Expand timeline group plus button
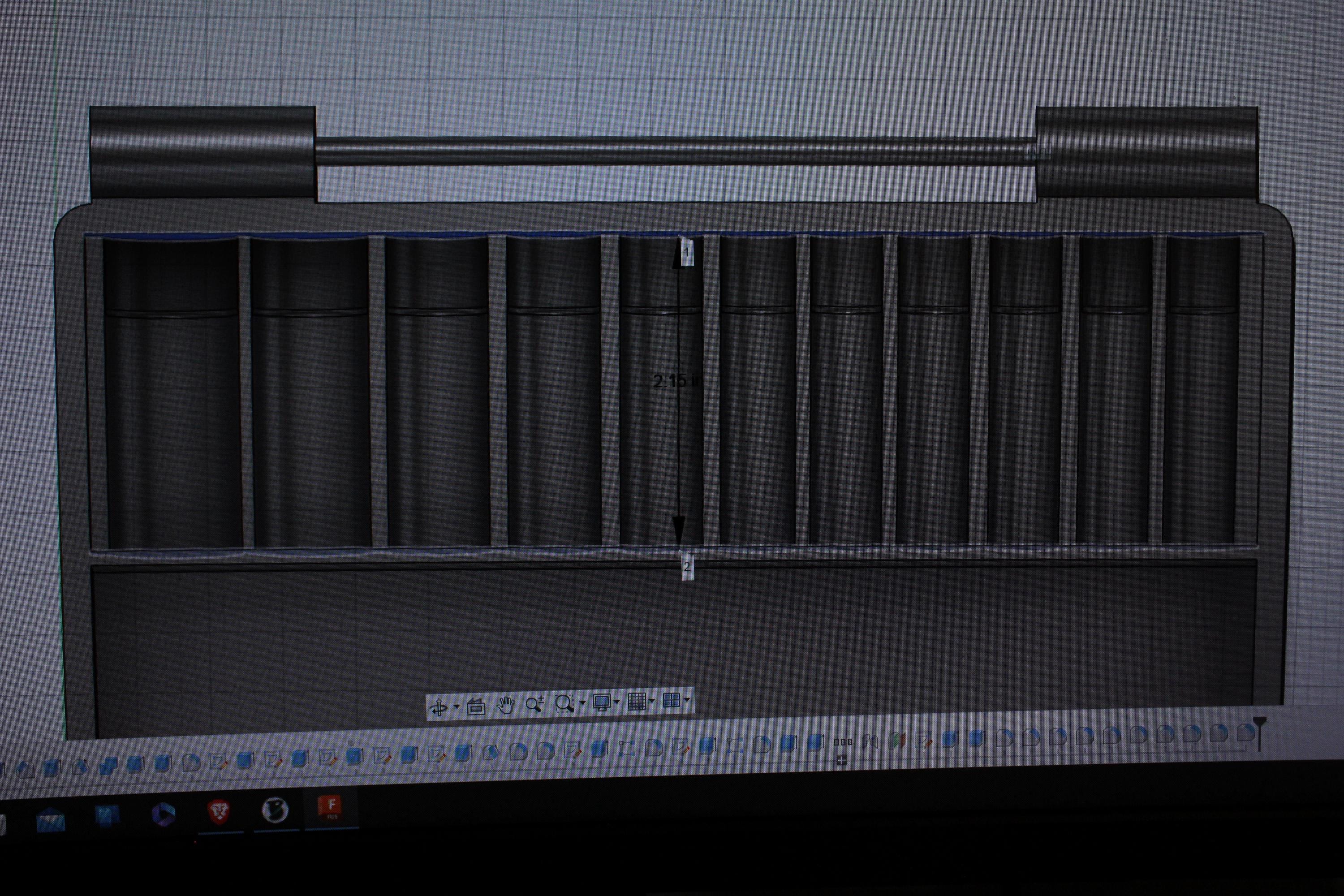The width and height of the screenshot is (1344, 896). [841, 760]
